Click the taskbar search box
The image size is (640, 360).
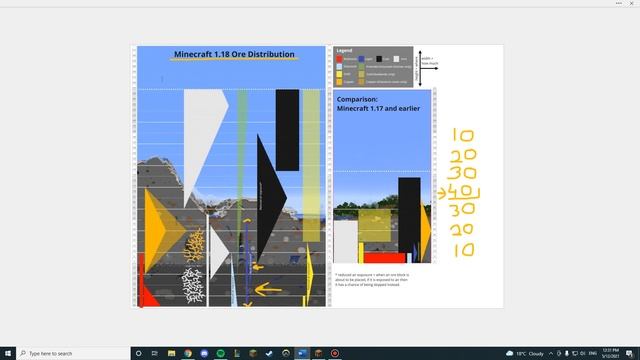coord(73,353)
